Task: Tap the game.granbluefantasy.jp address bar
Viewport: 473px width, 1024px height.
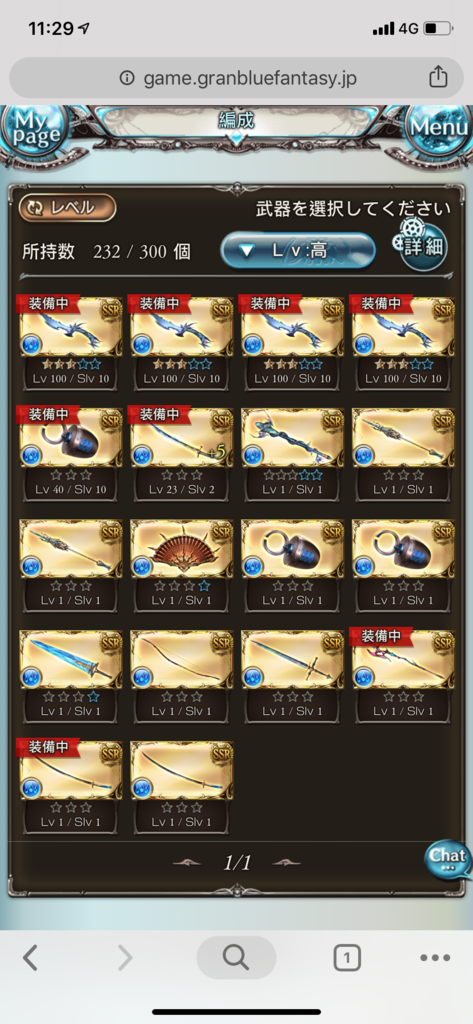Action: click(x=236, y=78)
